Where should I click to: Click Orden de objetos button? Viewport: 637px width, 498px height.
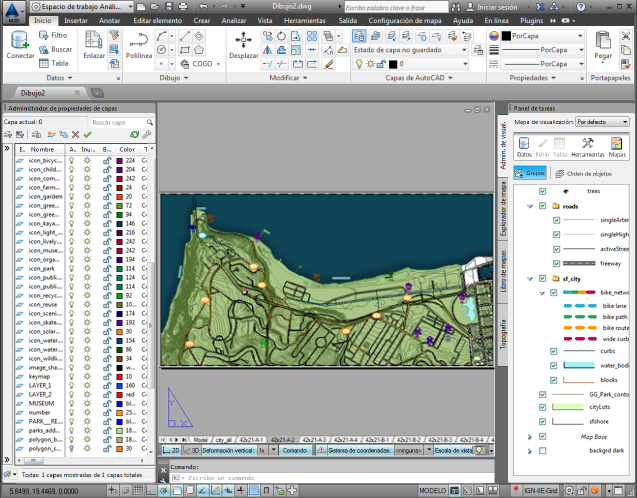tap(583, 171)
